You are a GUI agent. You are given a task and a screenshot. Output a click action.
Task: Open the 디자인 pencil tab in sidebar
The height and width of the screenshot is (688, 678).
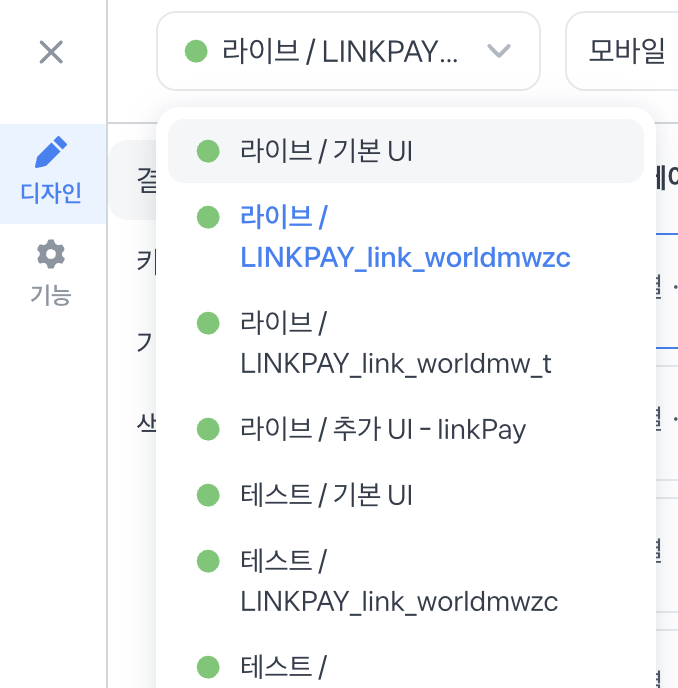click(x=52, y=174)
